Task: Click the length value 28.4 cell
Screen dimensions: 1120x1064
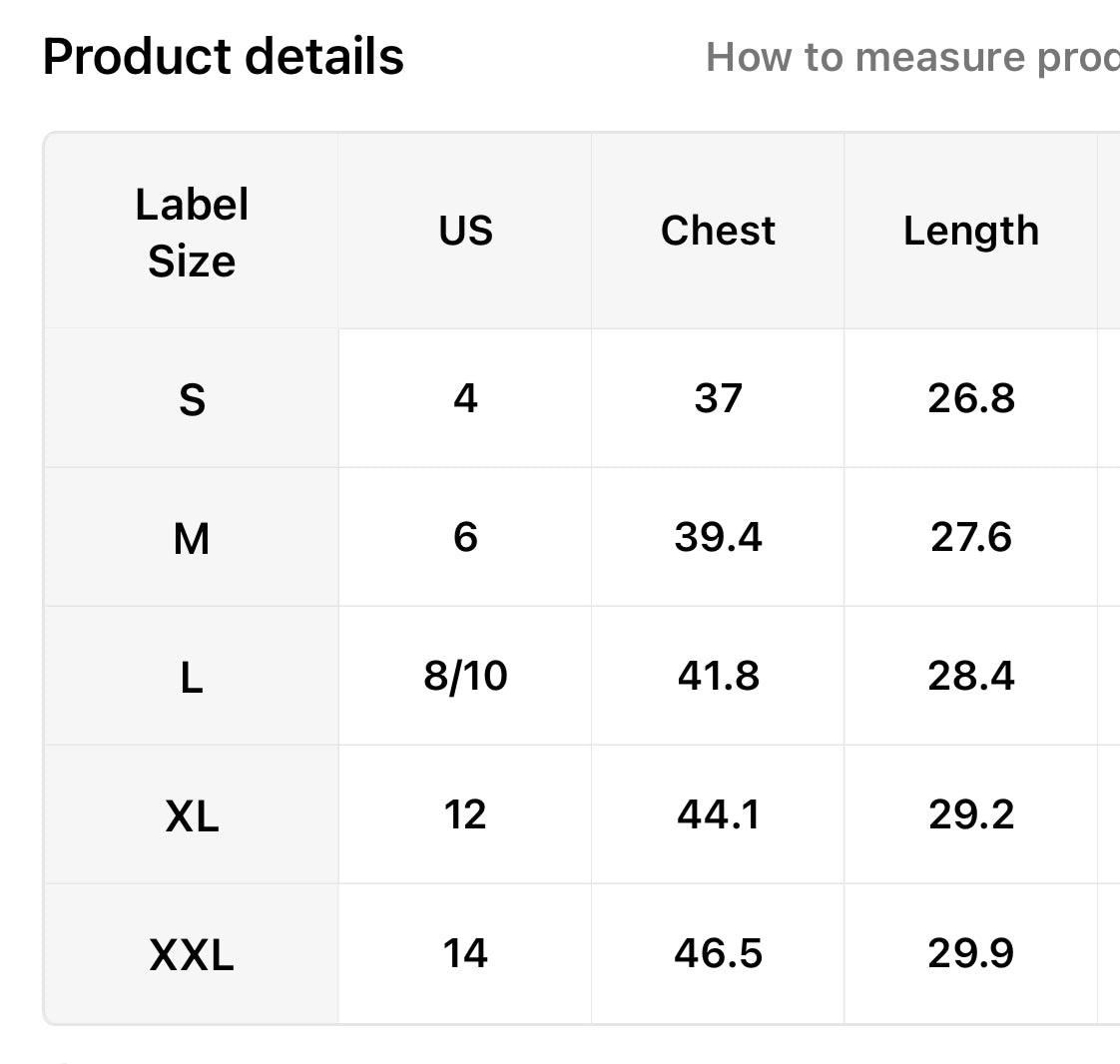Action: (x=970, y=676)
